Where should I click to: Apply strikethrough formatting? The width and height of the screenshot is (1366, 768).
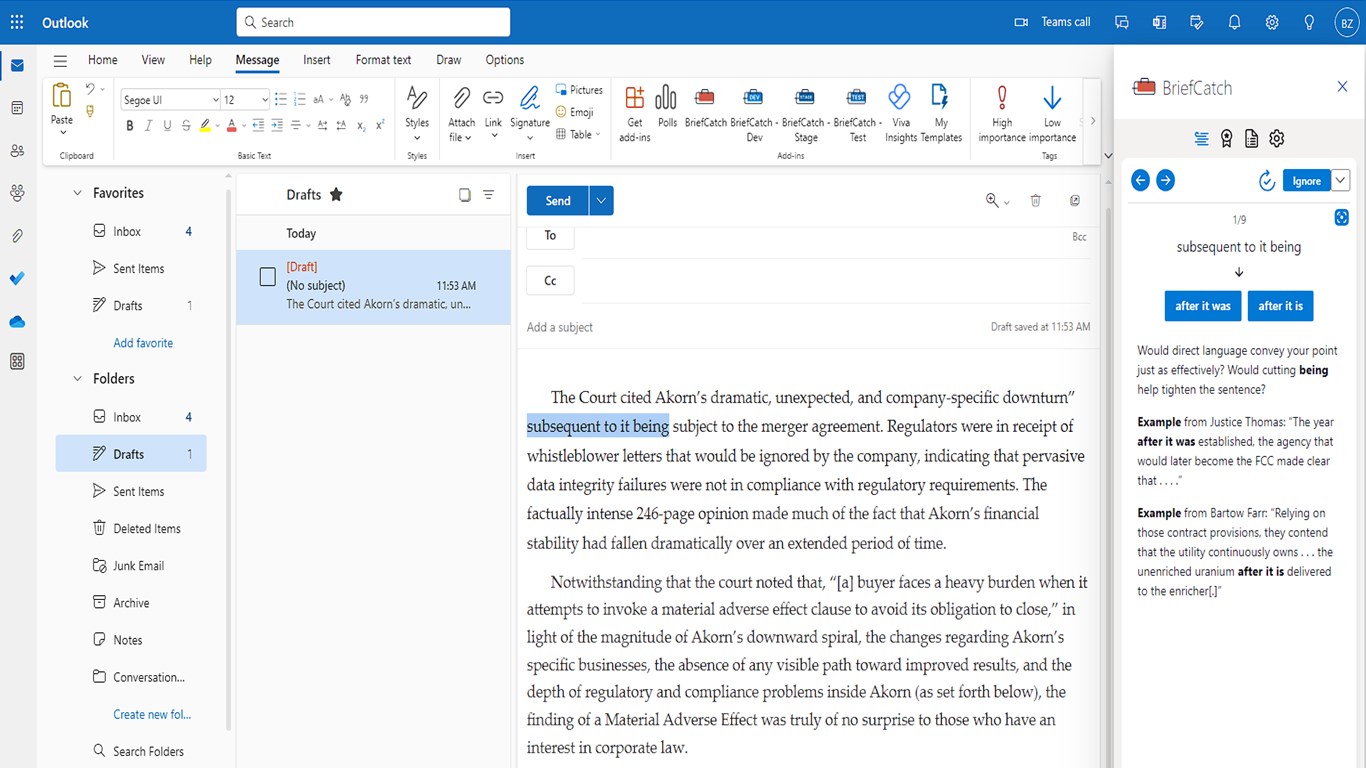(x=186, y=126)
